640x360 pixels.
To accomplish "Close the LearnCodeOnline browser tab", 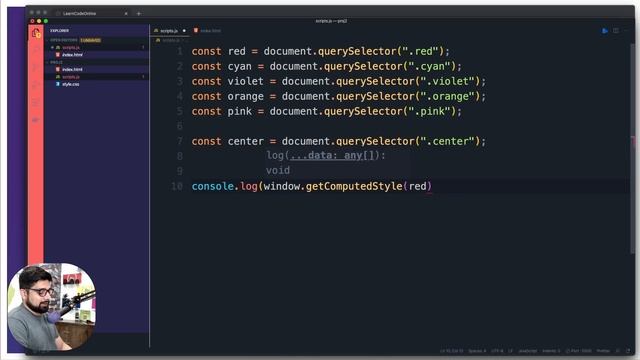I will click(126, 13).
